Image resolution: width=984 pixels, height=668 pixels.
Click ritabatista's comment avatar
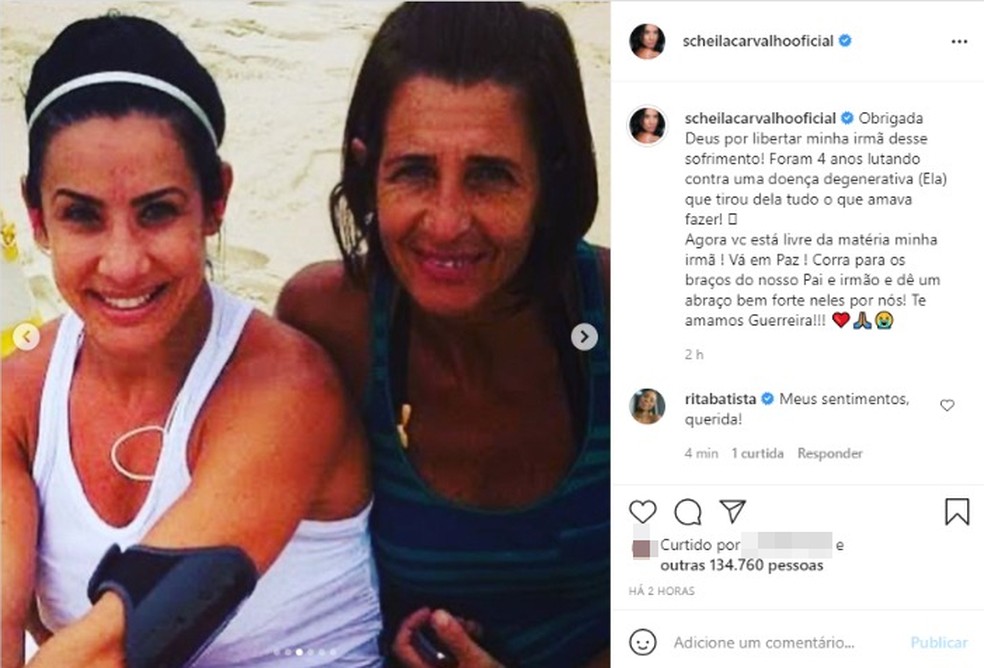coord(647,406)
